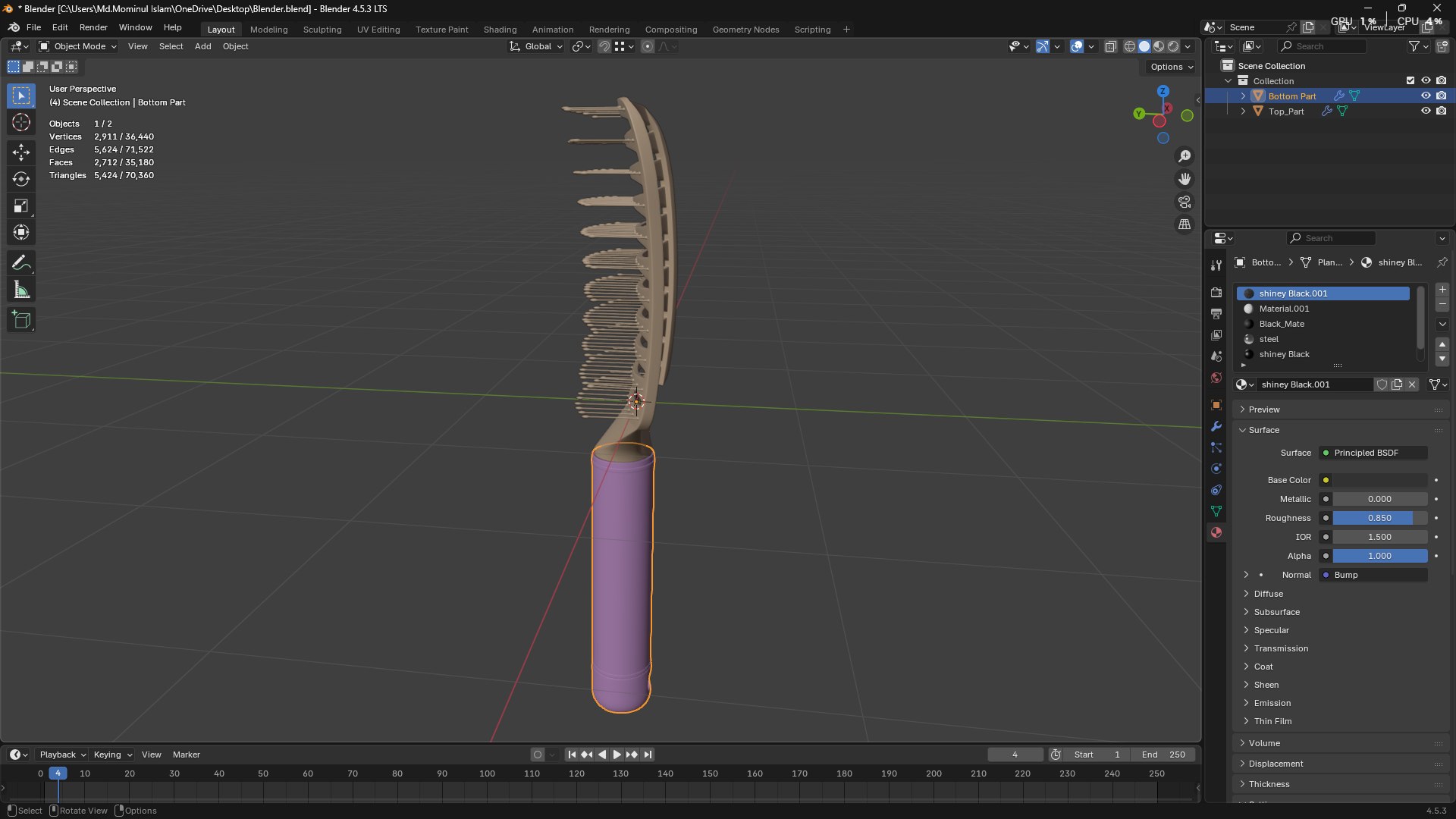Open Global transform orientation dropdown
Viewport: 1456px width, 819px height.
[537, 46]
